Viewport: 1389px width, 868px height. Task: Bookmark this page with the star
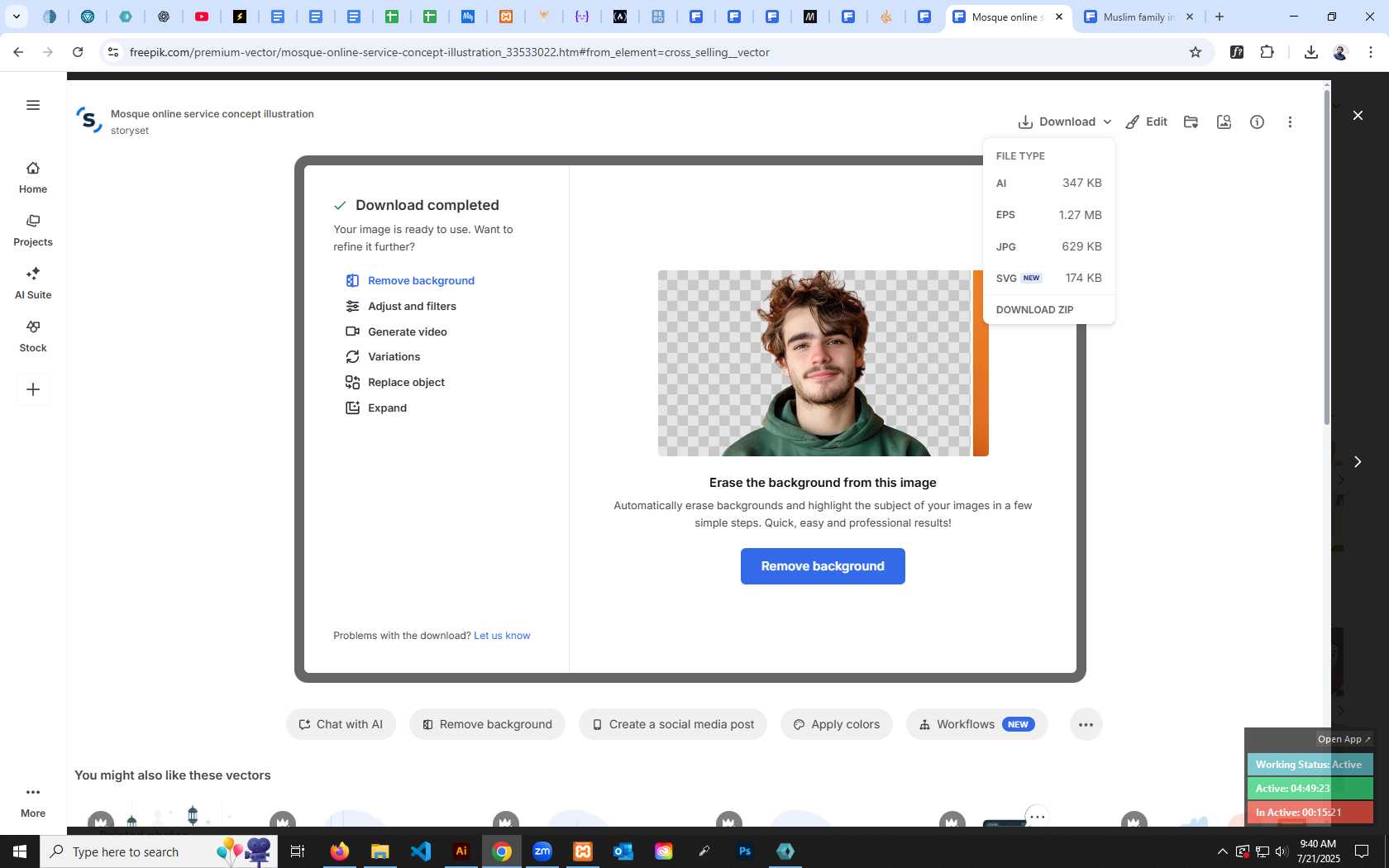coord(1196,52)
